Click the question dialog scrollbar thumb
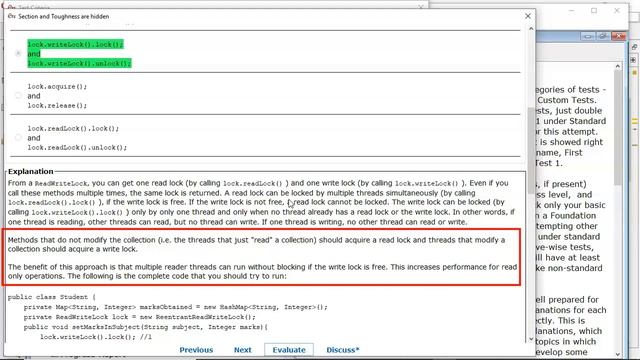Screen dimensions: 640x360 tap(531, 150)
